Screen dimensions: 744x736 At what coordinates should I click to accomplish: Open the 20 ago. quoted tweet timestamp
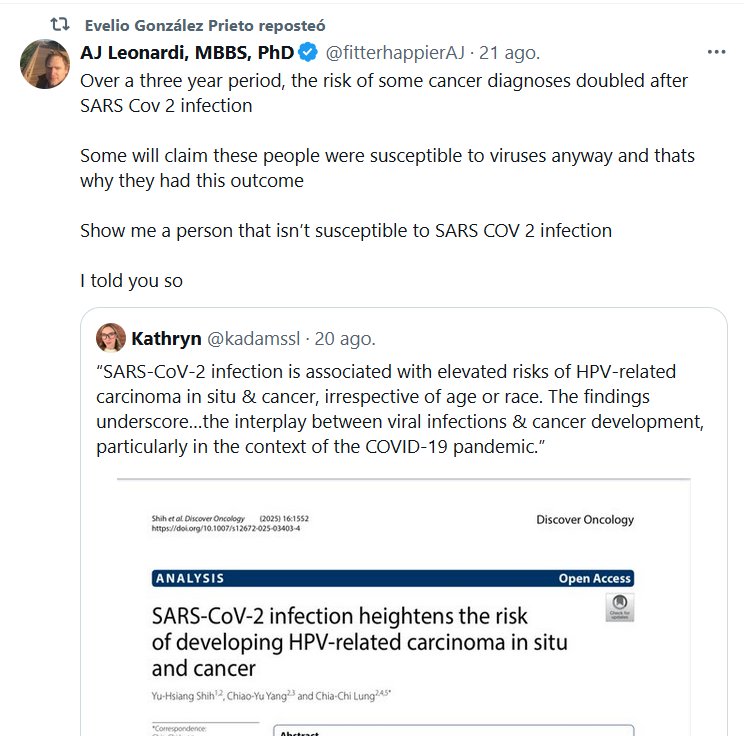click(x=343, y=338)
